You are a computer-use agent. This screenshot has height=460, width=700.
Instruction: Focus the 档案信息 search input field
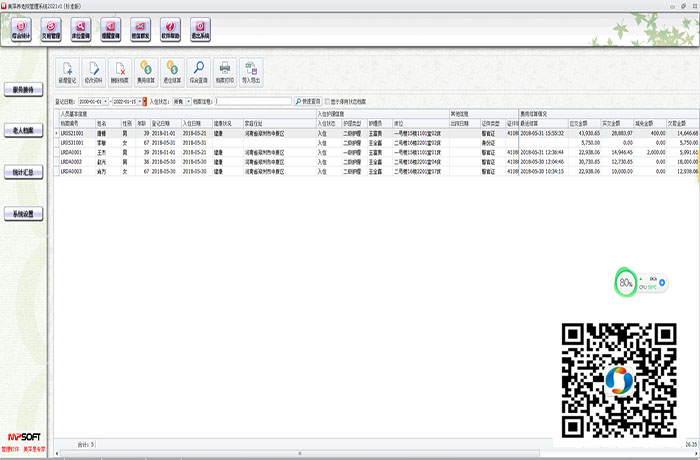tap(254, 101)
